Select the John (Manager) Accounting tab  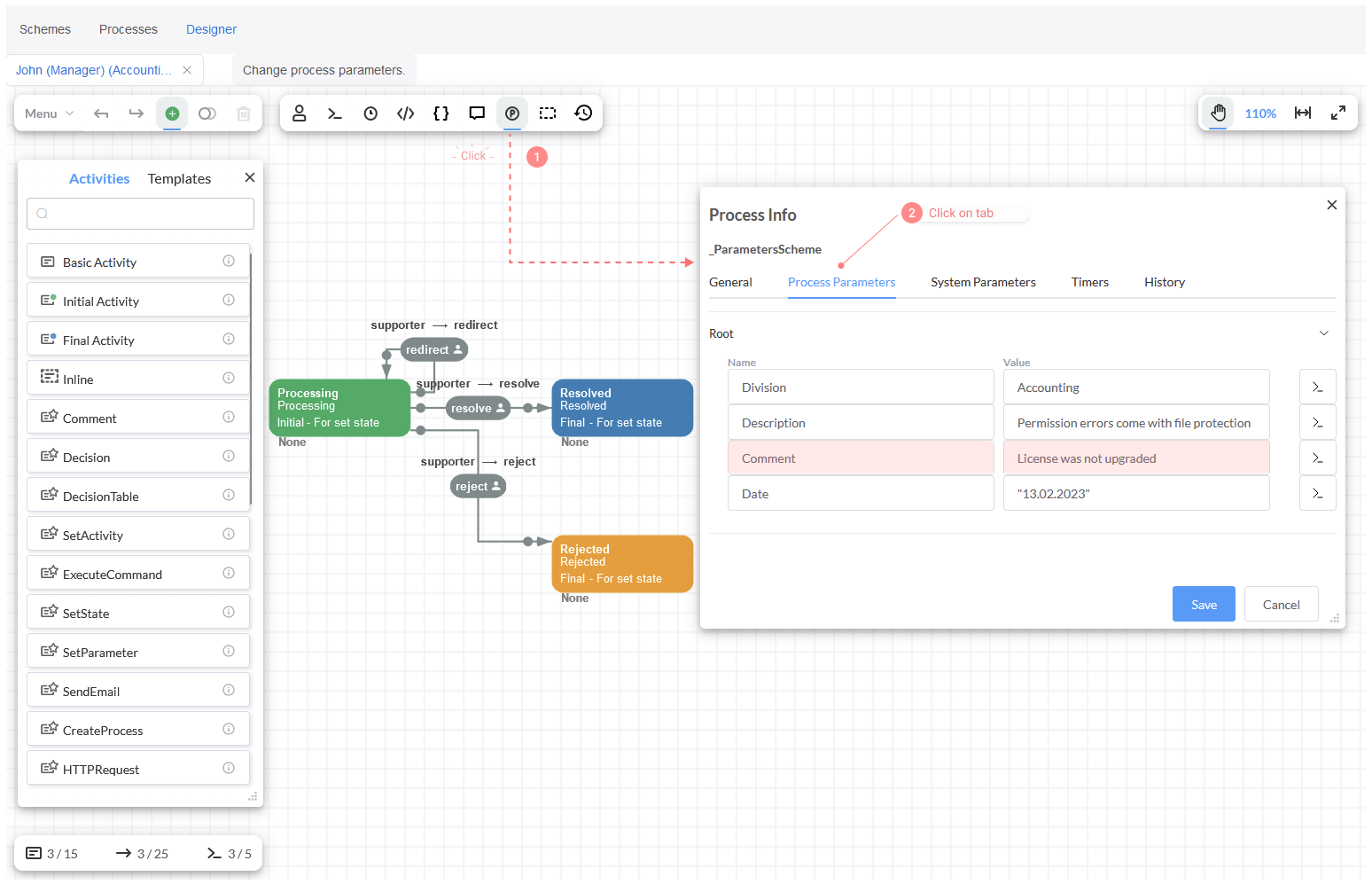[94, 70]
